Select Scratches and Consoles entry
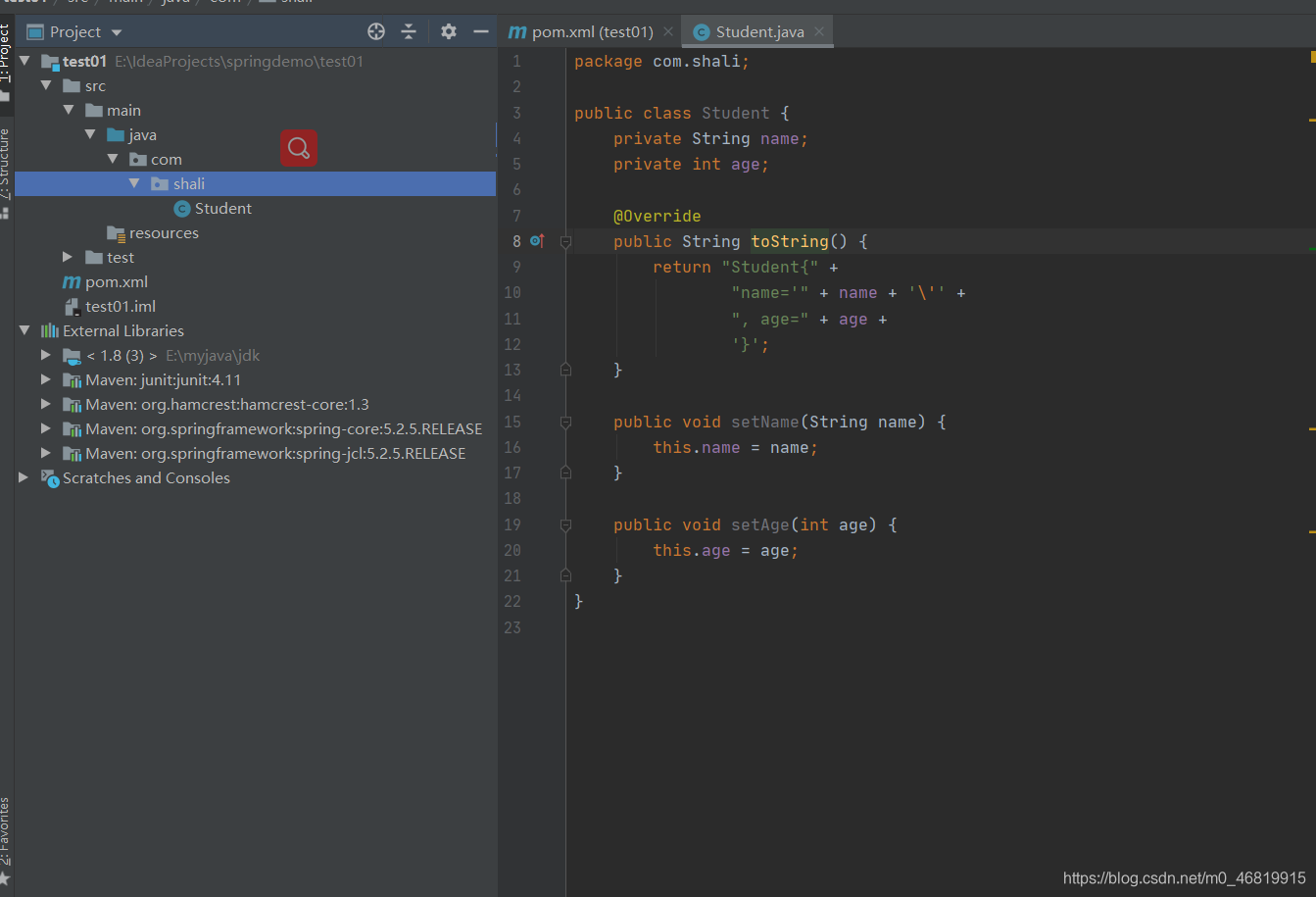This screenshot has height=897, width=1316. pyautogui.click(x=146, y=477)
